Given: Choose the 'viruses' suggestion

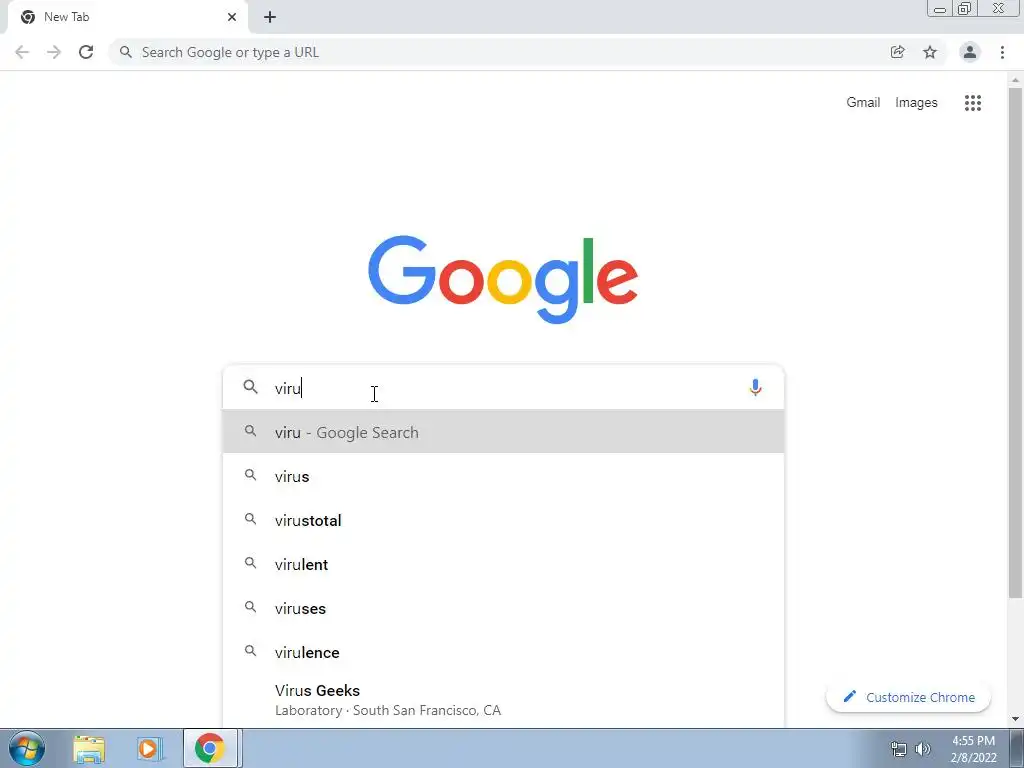Looking at the screenshot, I should 503,608.
